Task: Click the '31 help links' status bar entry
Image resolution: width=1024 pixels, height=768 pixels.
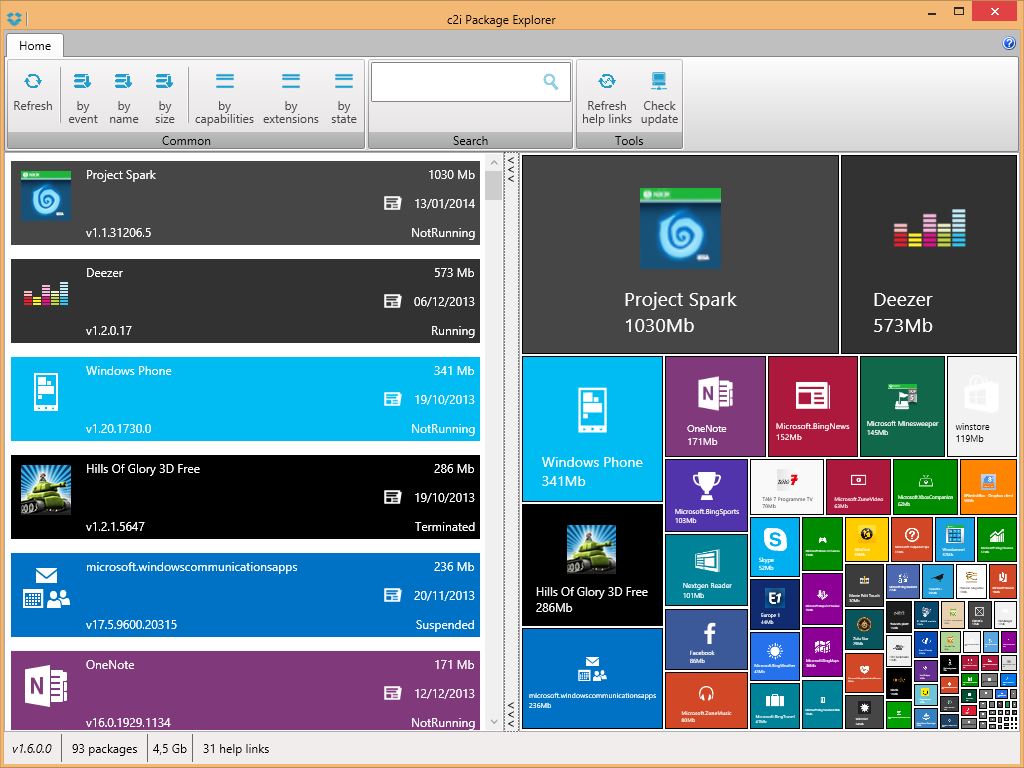Action: [x=236, y=749]
